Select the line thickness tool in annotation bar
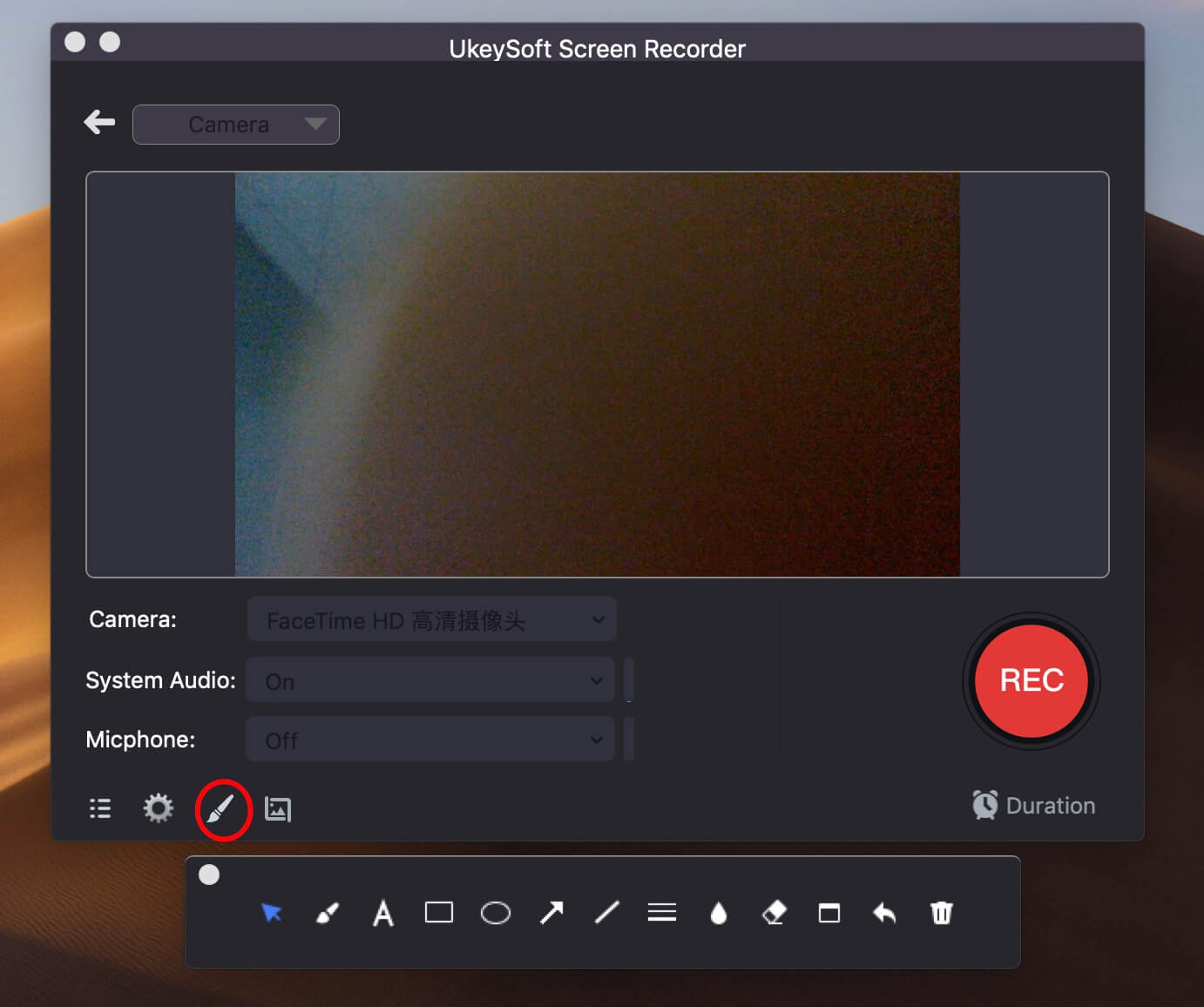Image resolution: width=1204 pixels, height=1007 pixels. click(x=662, y=913)
